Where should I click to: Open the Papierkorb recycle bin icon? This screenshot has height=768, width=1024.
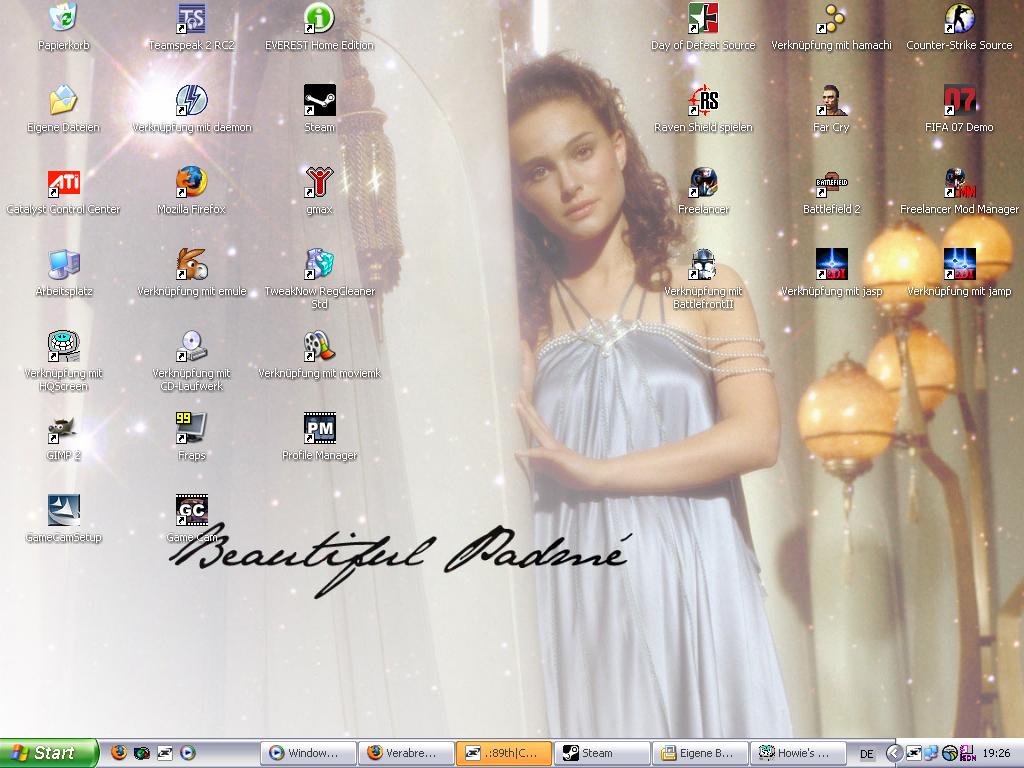(63, 18)
